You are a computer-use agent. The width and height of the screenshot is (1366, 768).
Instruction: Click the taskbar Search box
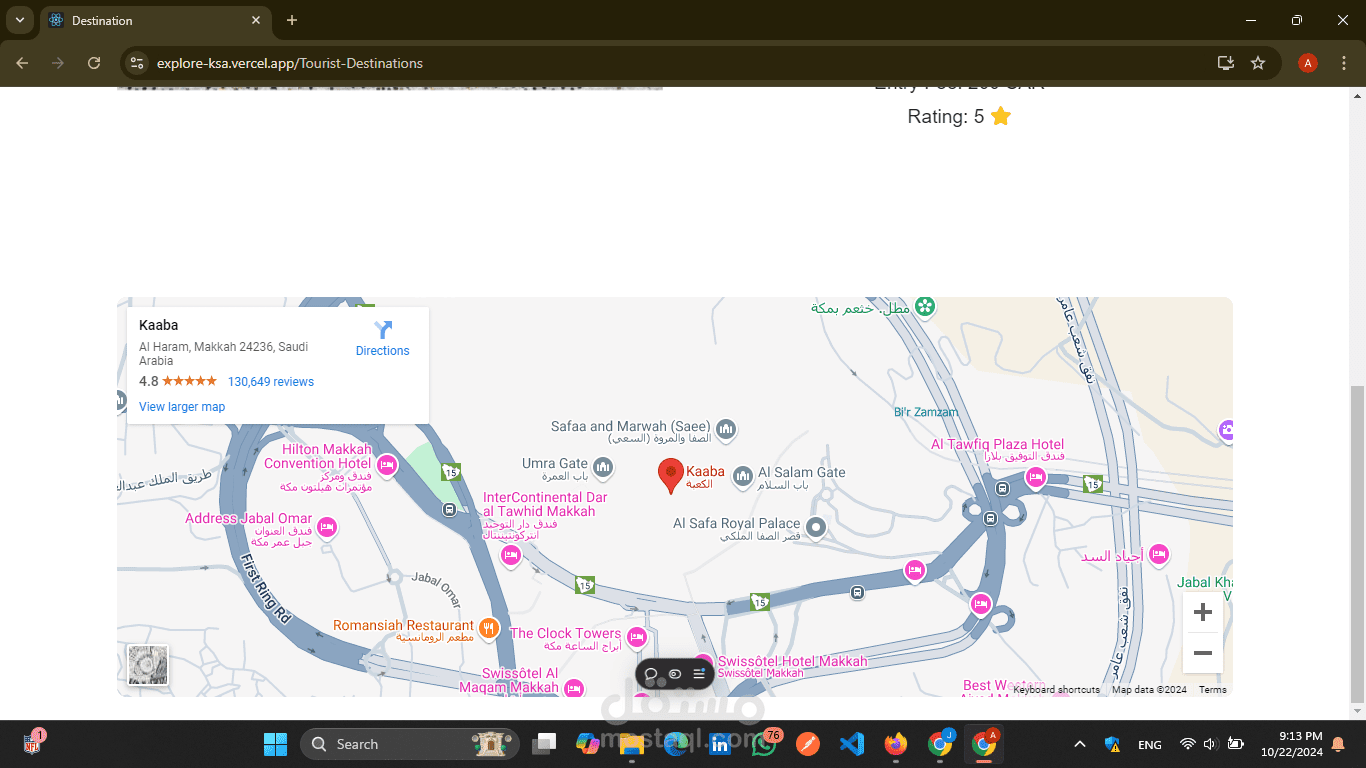click(410, 744)
